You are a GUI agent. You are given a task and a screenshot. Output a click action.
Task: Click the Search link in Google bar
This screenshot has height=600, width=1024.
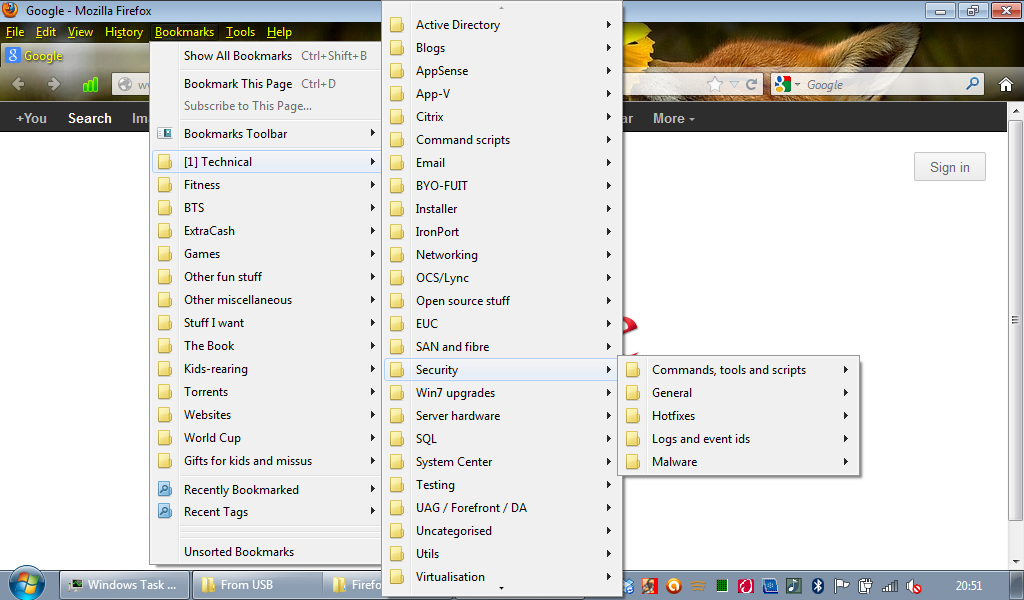click(89, 118)
